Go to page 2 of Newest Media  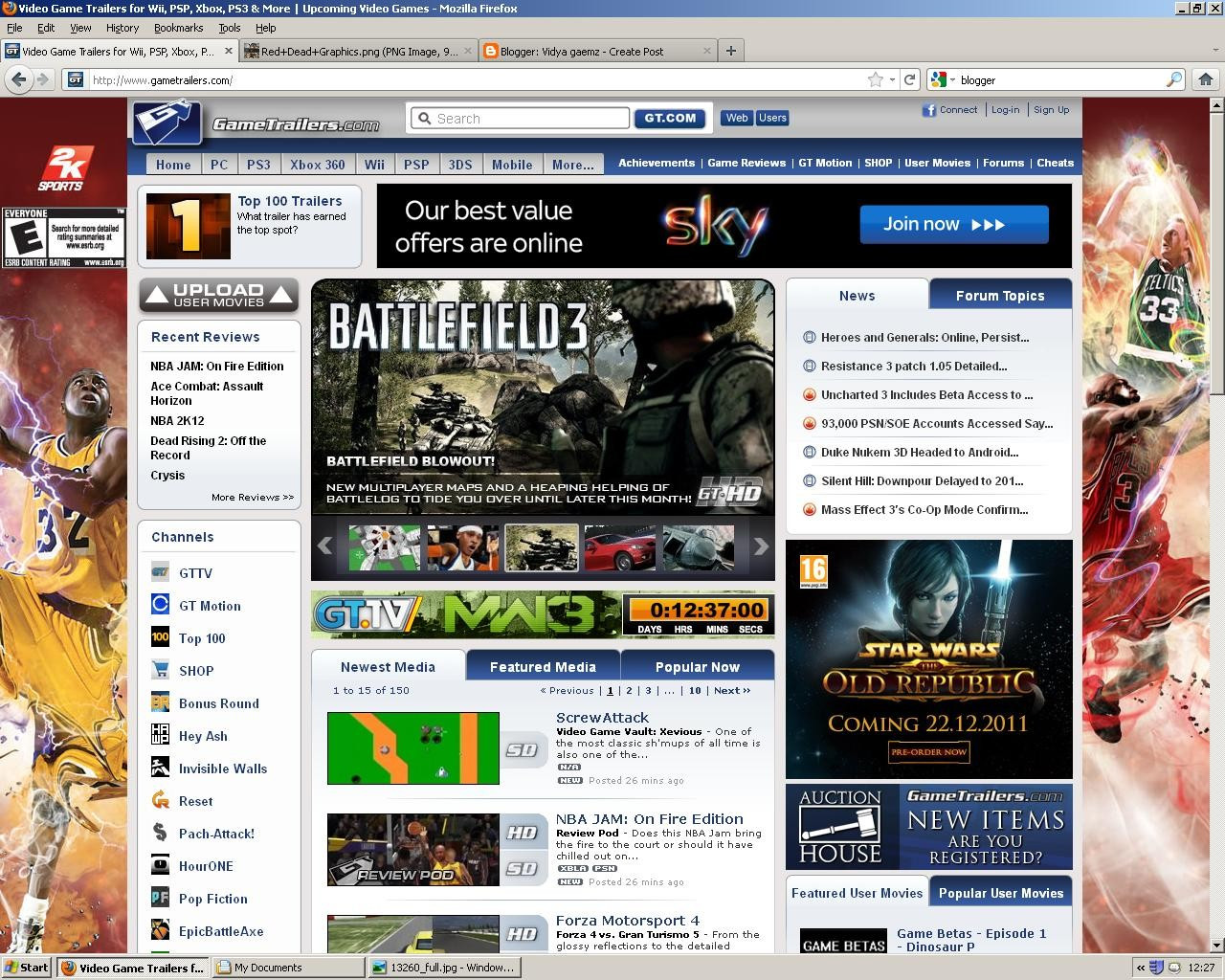click(x=629, y=691)
